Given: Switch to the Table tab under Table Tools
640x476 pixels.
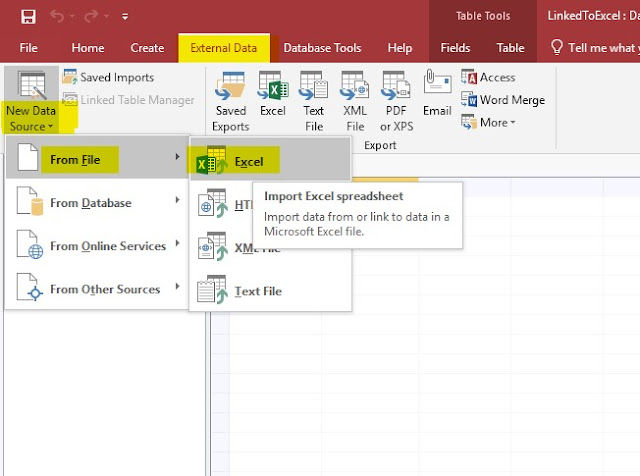Looking at the screenshot, I should [x=510, y=48].
